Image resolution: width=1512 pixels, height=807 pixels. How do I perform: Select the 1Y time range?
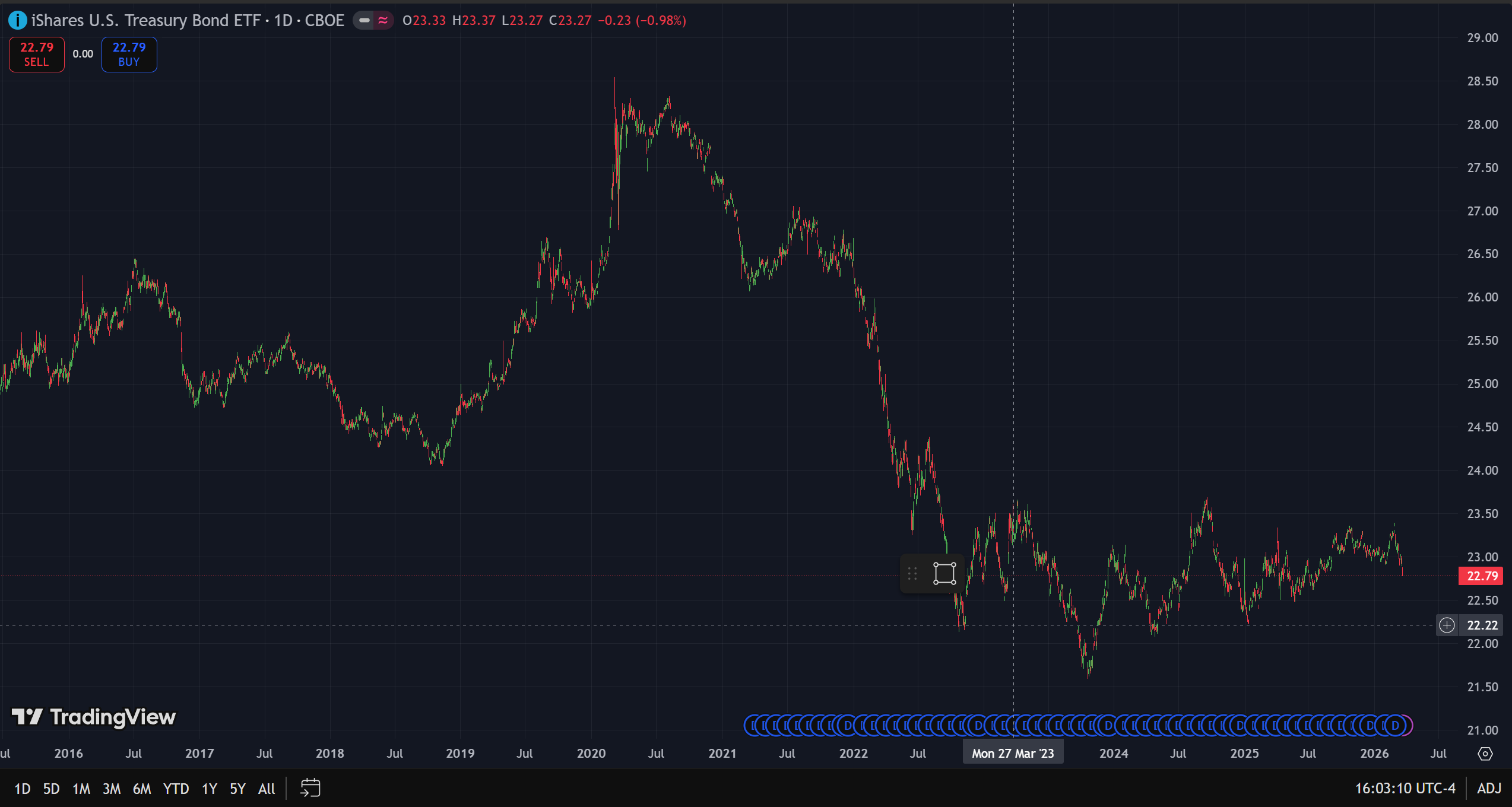pyautogui.click(x=209, y=789)
